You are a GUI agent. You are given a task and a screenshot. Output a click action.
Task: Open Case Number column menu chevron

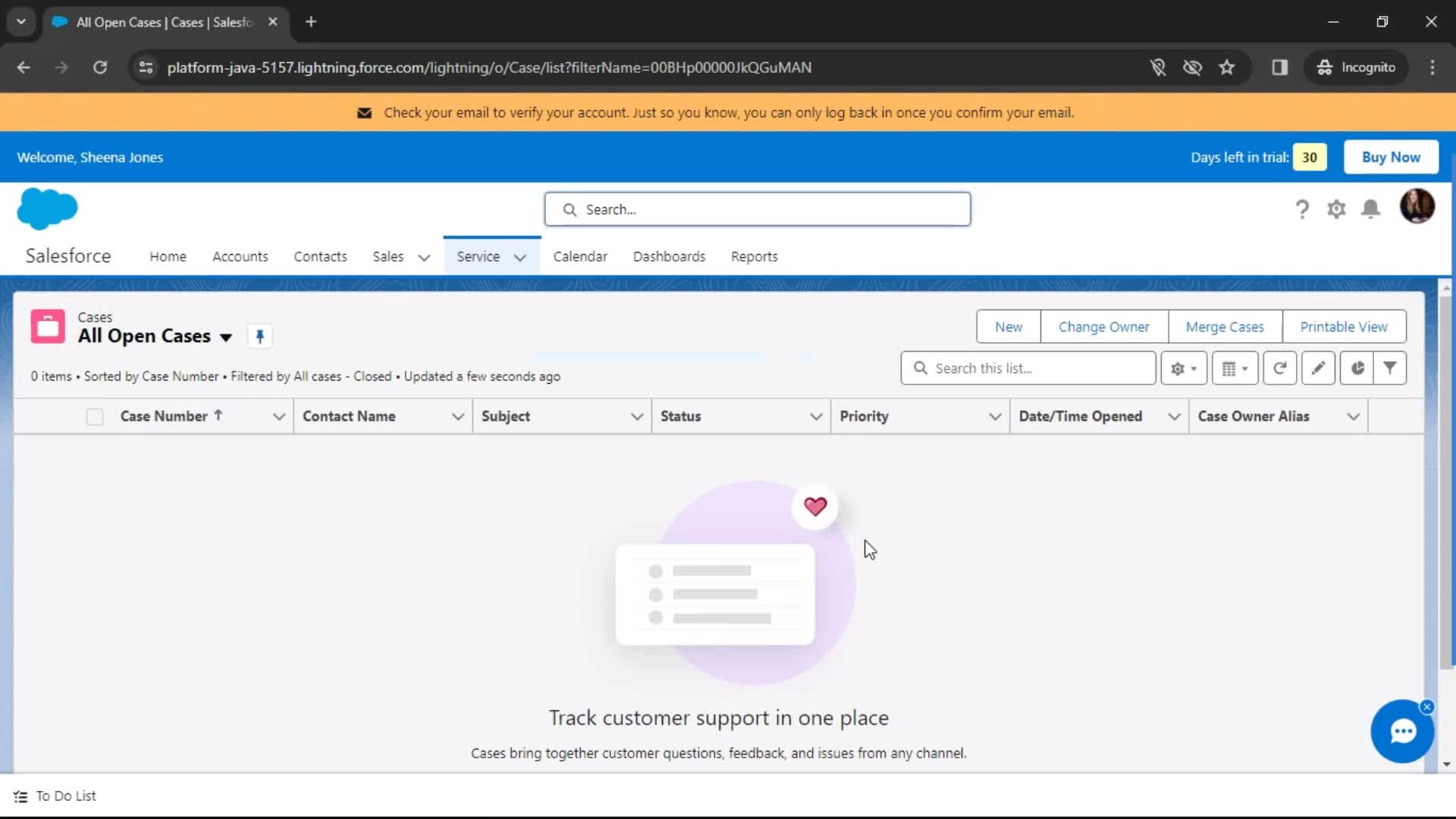278,416
